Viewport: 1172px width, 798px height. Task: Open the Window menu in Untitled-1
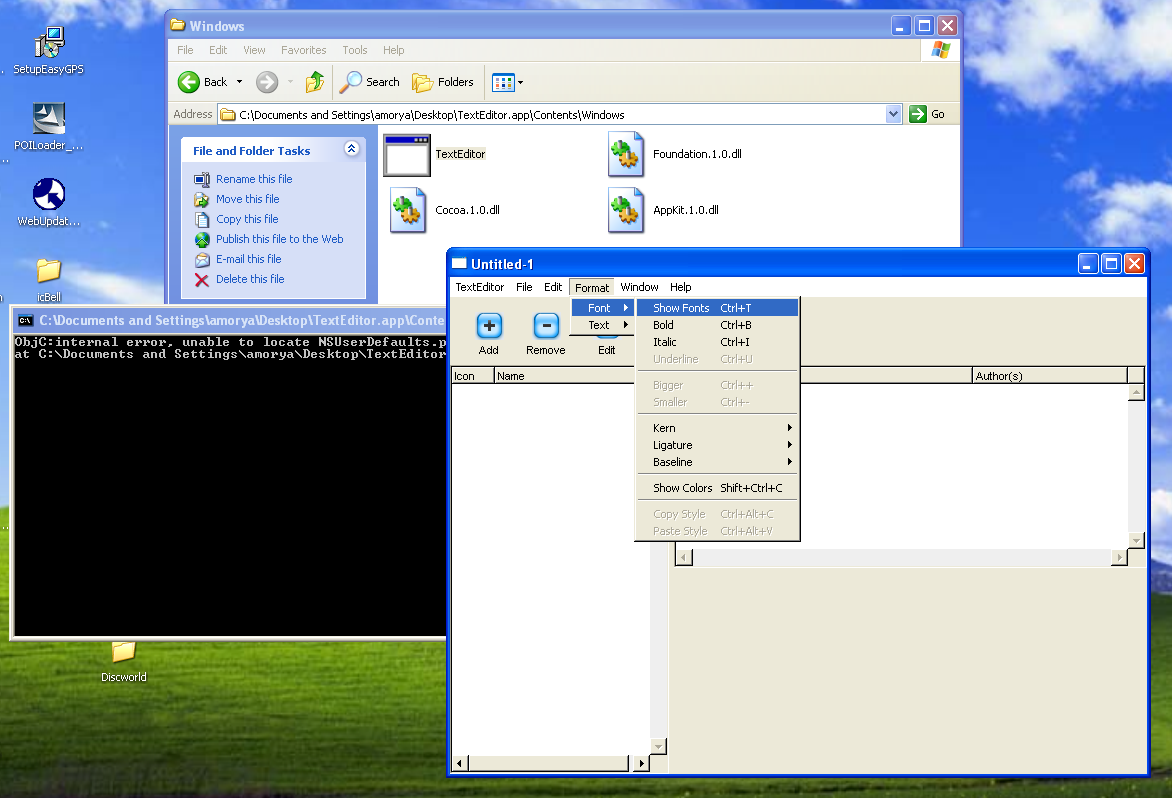point(639,287)
